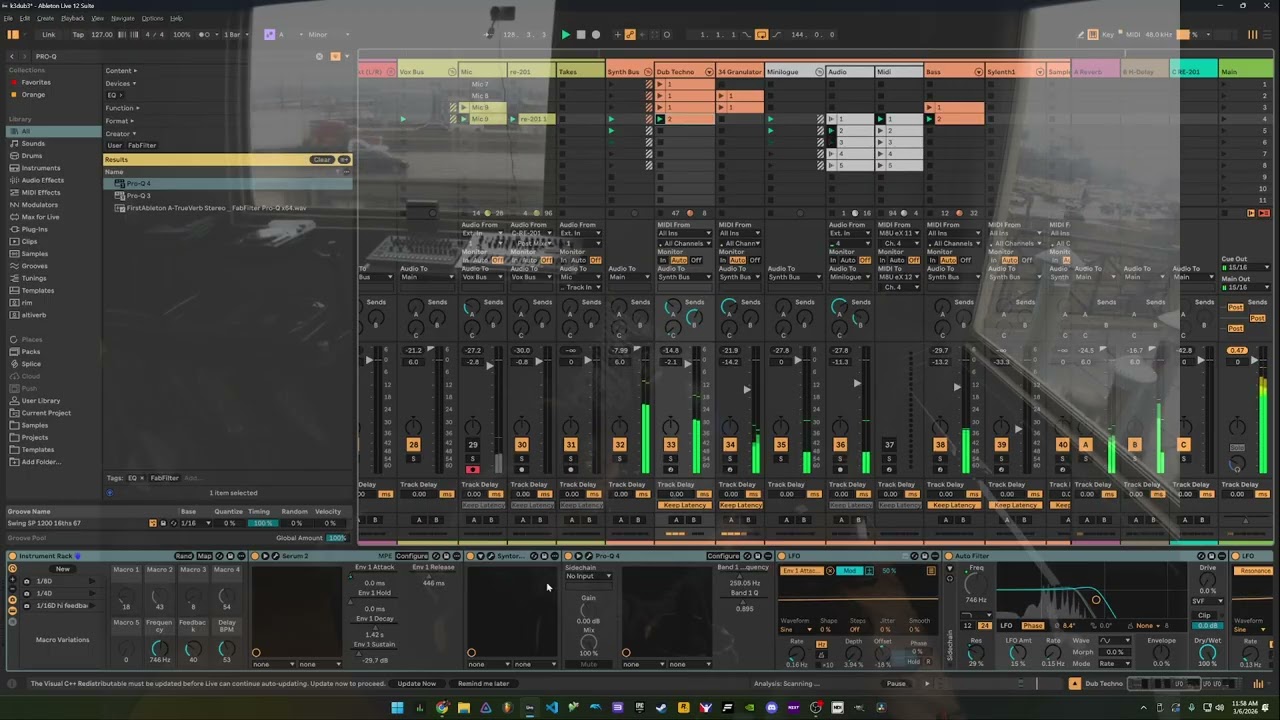Viewport: 1280px width, 720px height.
Task: Open the Pro-Q 4 Sidechain No Input dropdown
Action: point(588,576)
